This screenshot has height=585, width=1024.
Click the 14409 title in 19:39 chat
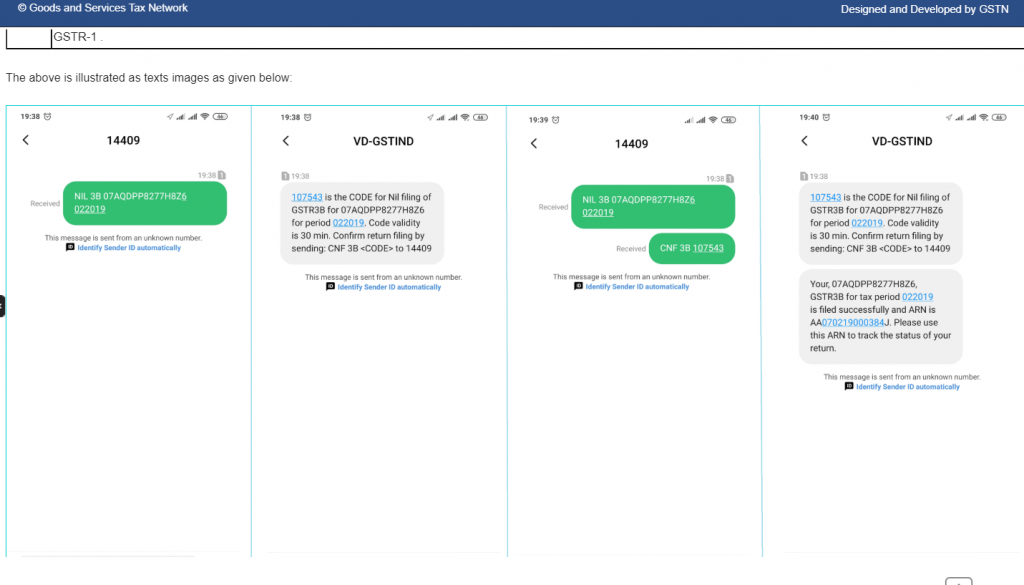tap(632, 144)
